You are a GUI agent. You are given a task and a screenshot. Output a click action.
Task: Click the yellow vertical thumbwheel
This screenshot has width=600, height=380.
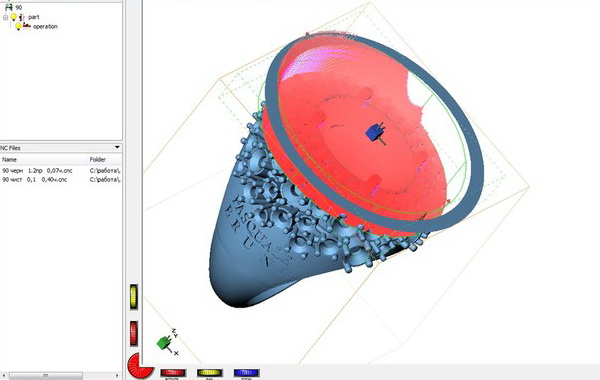[x=134, y=297]
